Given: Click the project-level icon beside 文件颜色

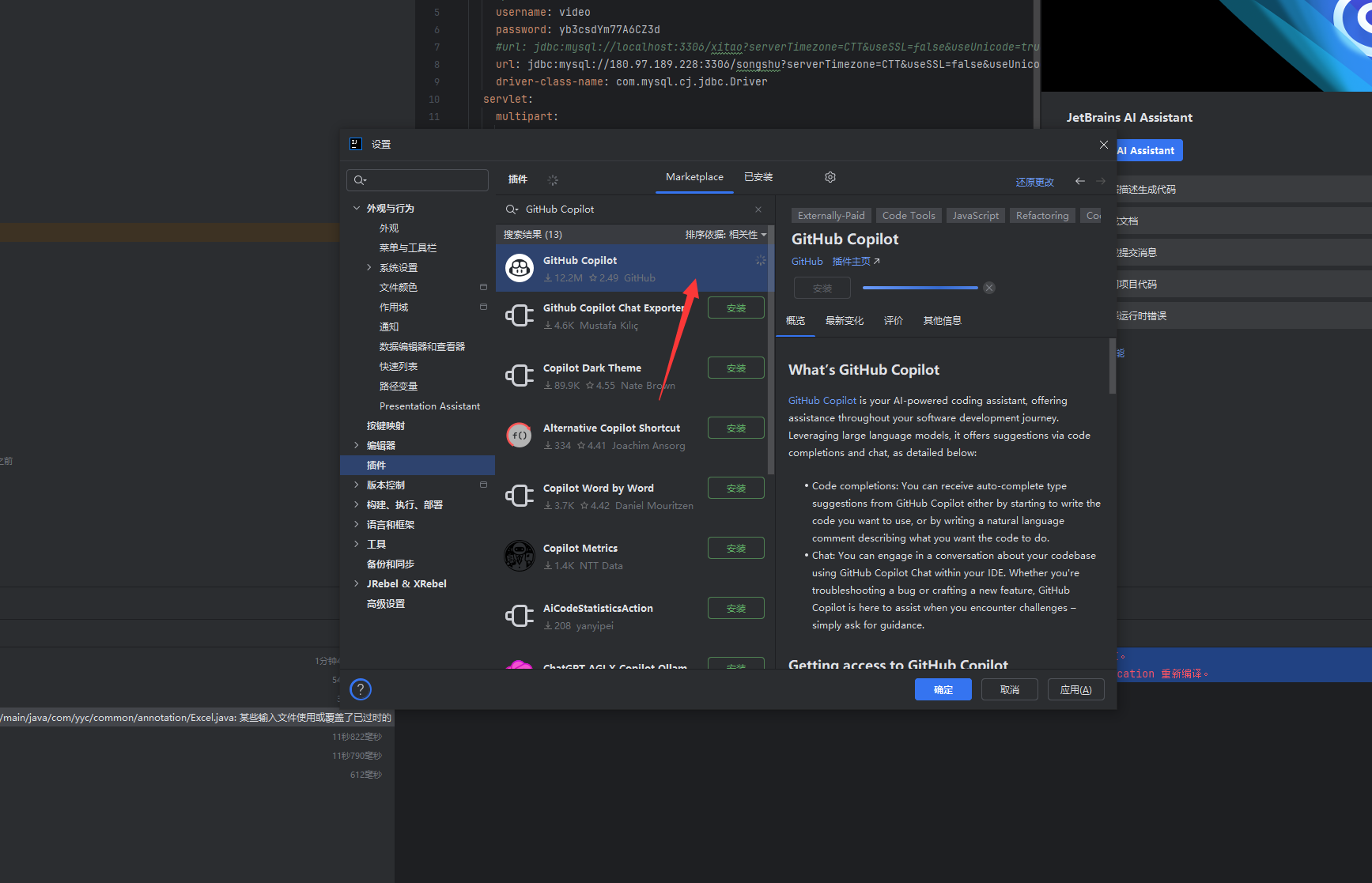Looking at the screenshot, I should pos(483,287).
